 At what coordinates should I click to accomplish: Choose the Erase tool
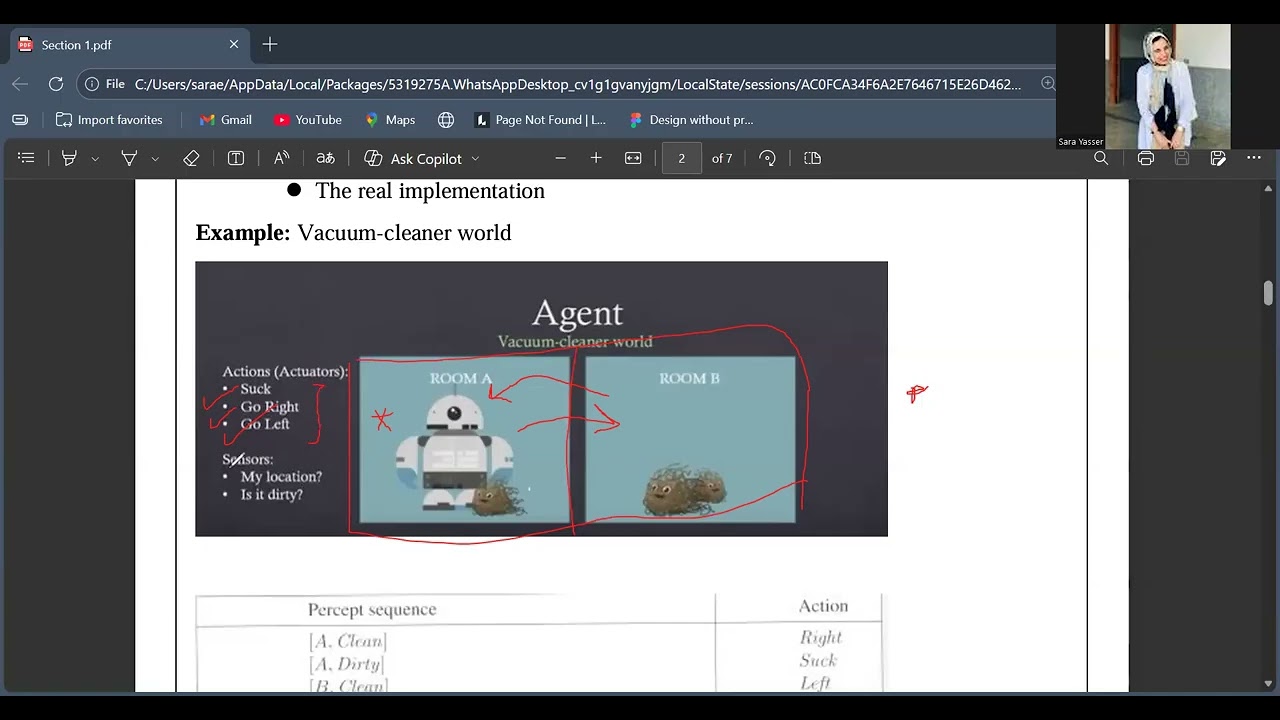click(x=191, y=158)
